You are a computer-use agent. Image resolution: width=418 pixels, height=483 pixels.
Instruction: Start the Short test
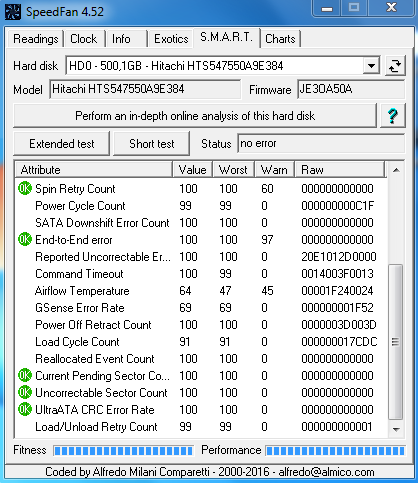pos(152,144)
